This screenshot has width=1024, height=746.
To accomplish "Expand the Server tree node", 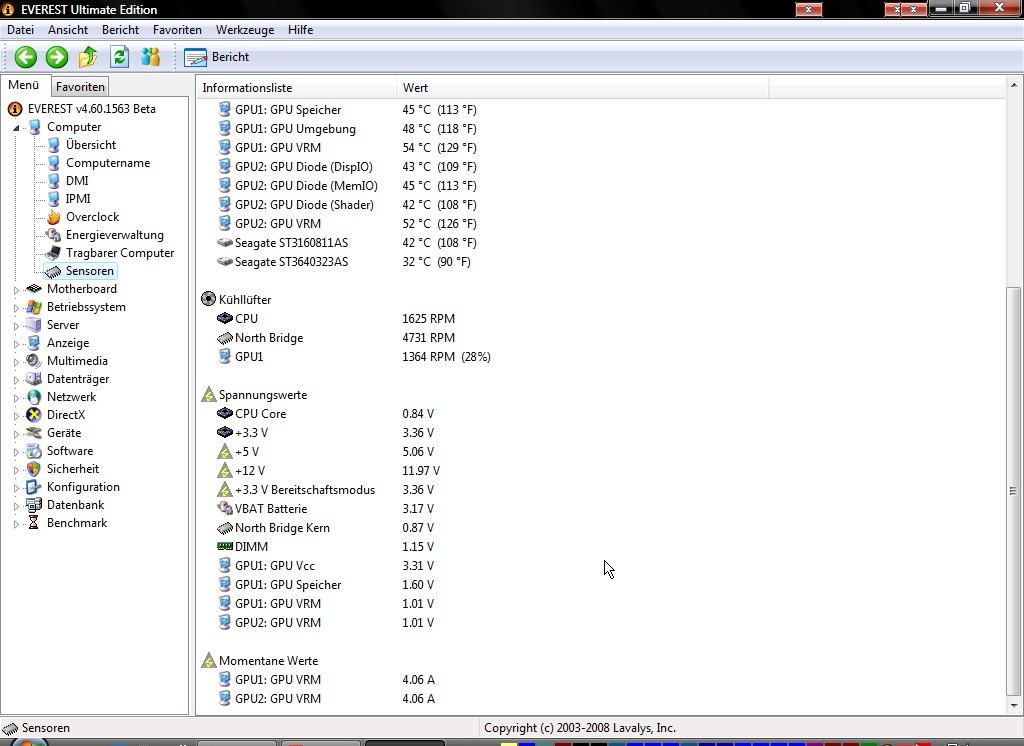I will click(x=16, y=325).
